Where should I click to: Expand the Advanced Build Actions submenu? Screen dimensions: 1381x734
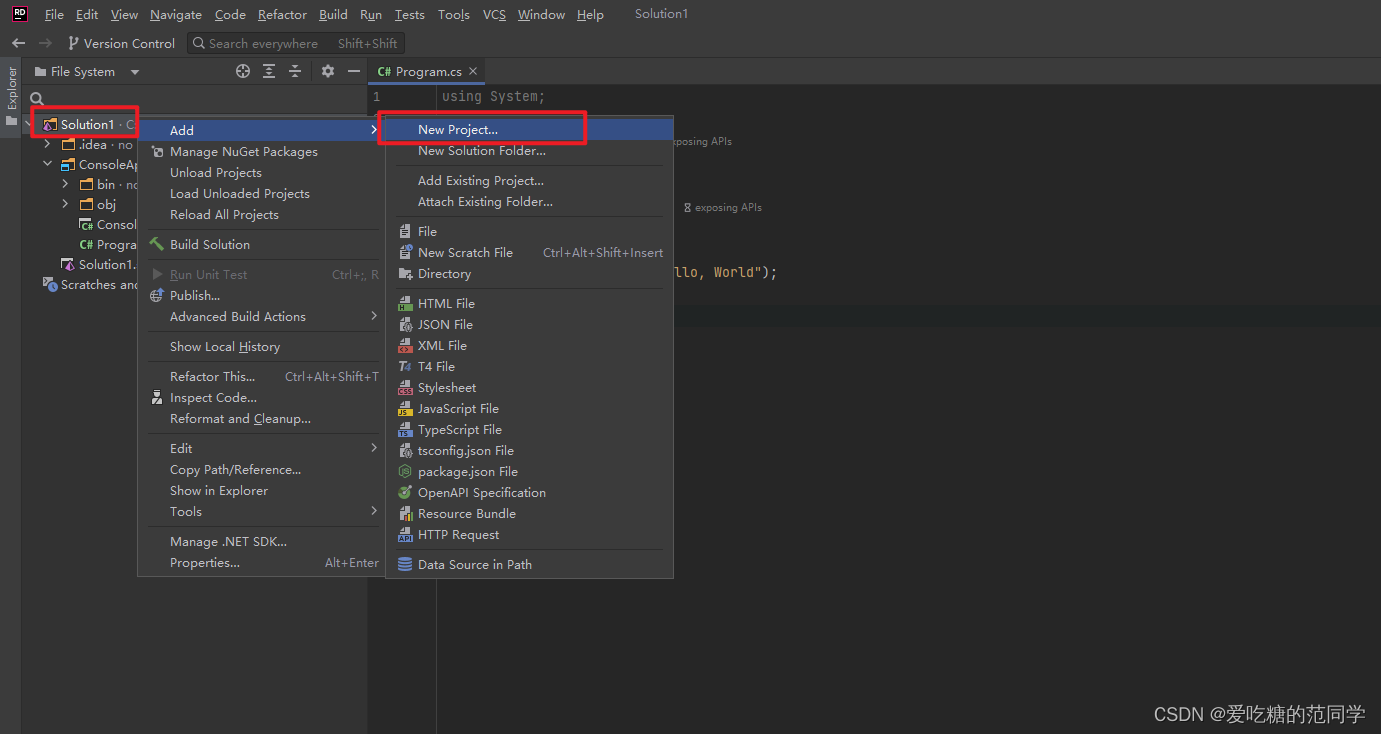(262, 317)
